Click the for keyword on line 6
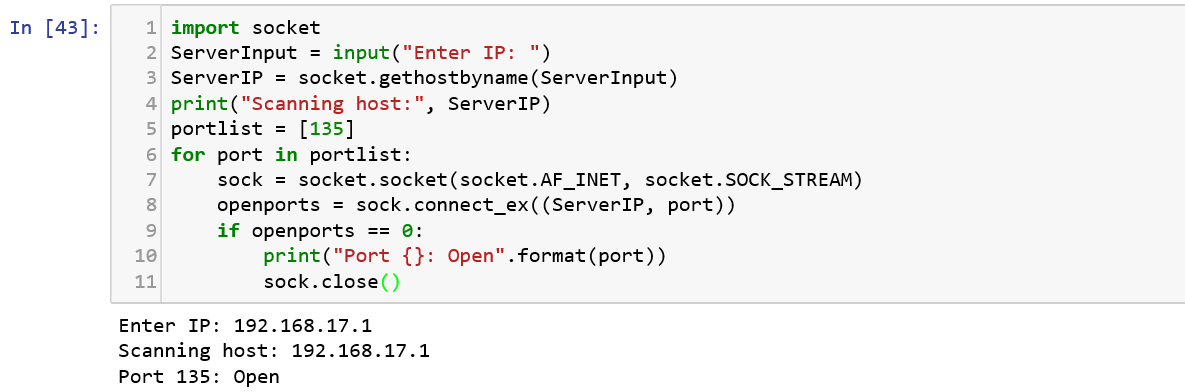The height and width of the screenshot is (392, 1185). click(189, 155)
